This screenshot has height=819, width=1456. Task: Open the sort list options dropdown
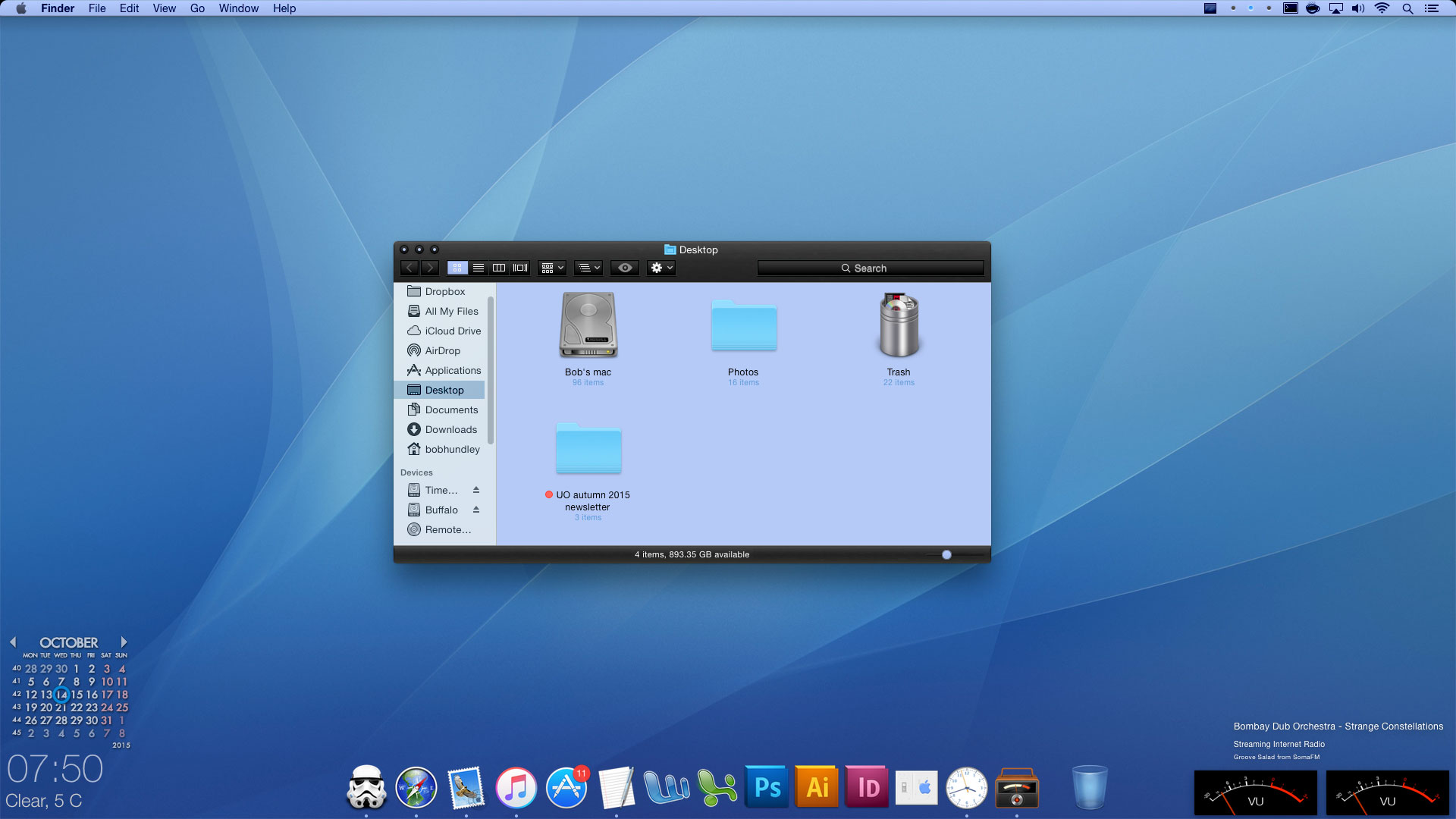[x=588, y=268]
